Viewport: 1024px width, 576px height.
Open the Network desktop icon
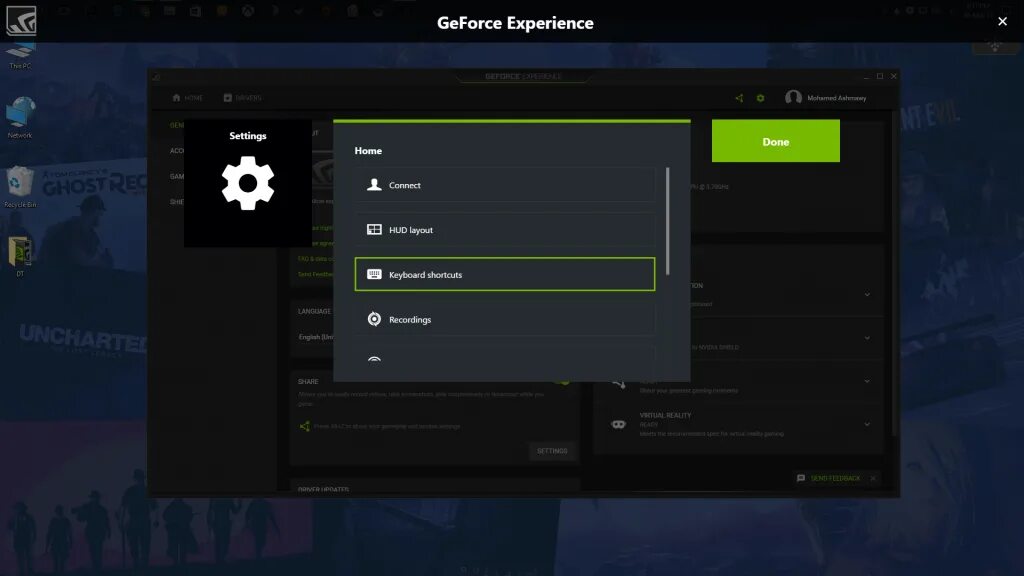coord(20,118)
